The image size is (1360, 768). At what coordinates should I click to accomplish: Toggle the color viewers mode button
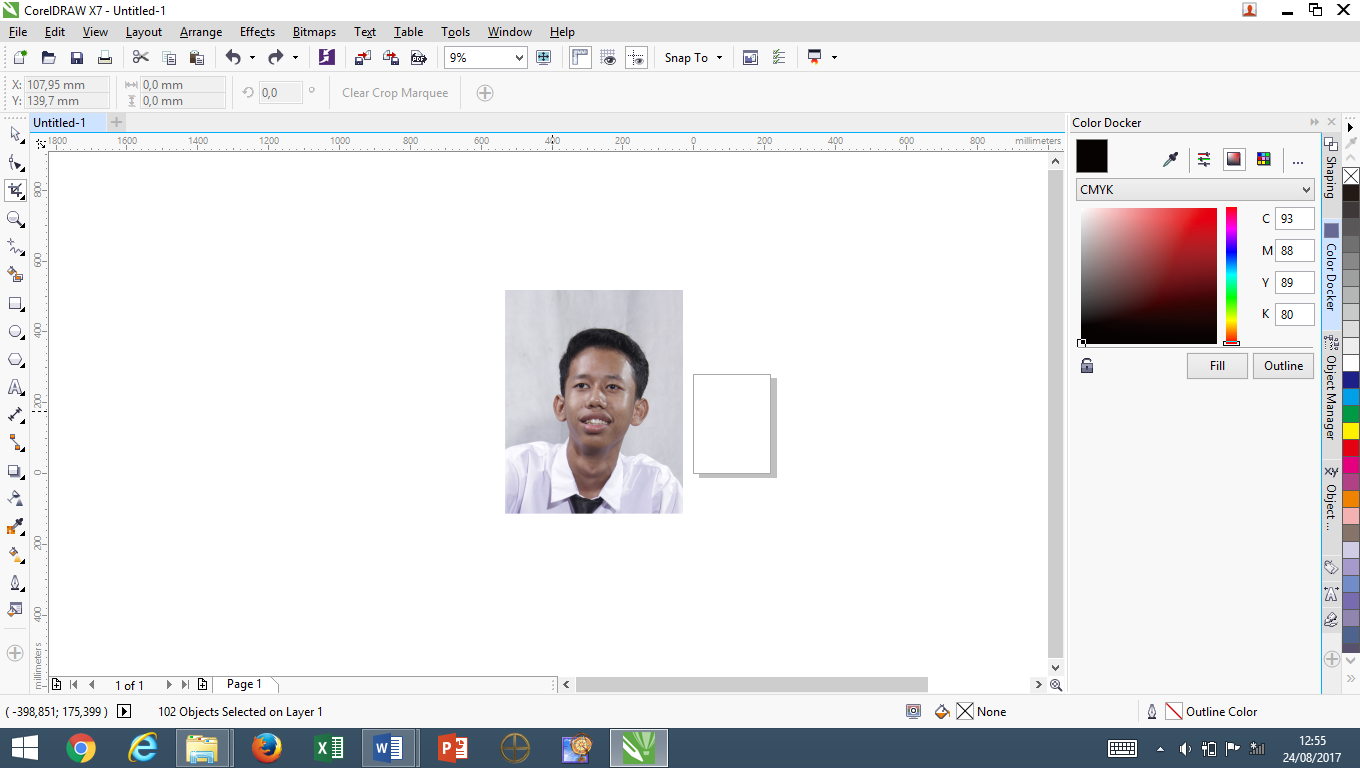tap(1234, 158)
